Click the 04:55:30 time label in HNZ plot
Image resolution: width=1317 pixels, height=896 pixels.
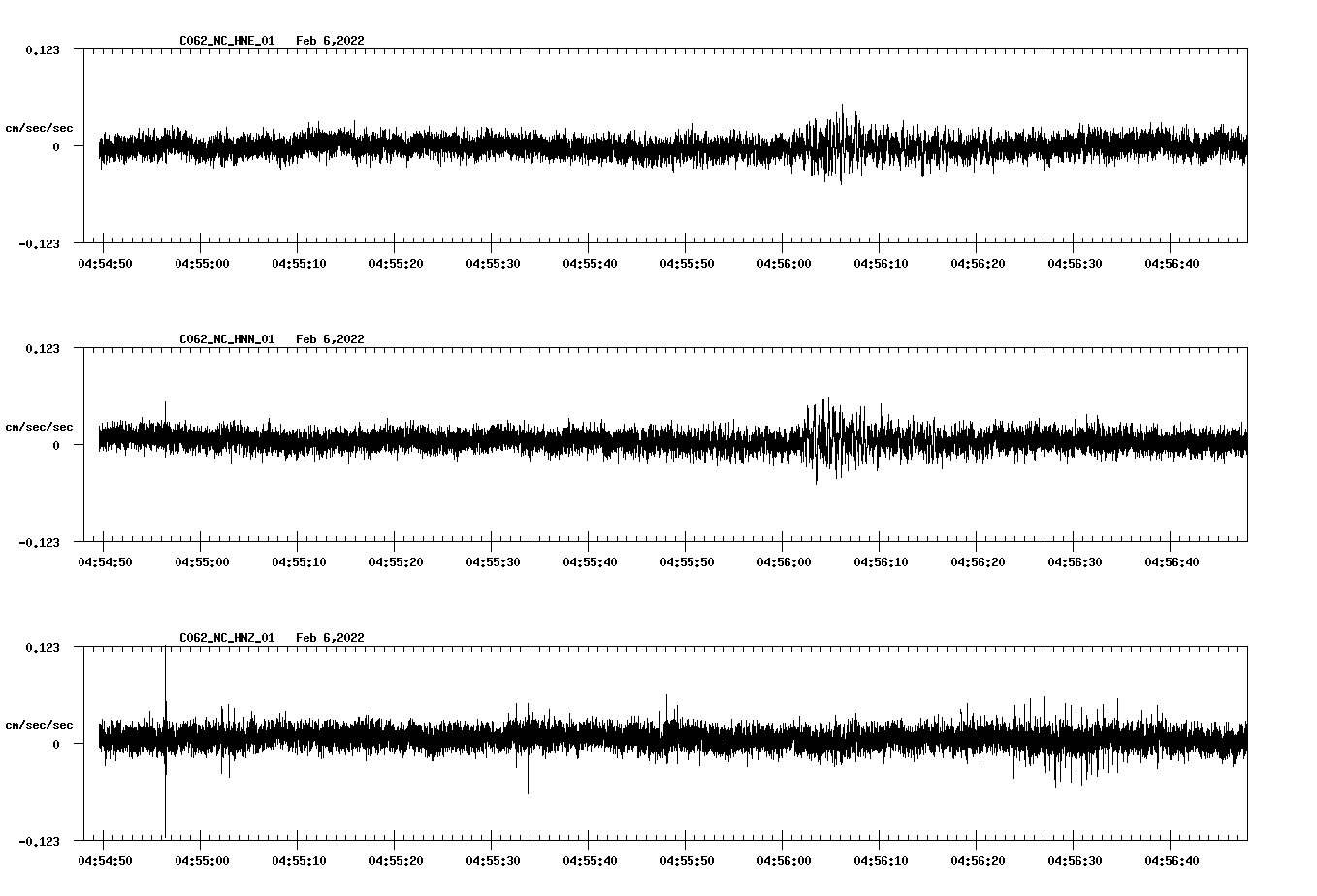(493, 860)
